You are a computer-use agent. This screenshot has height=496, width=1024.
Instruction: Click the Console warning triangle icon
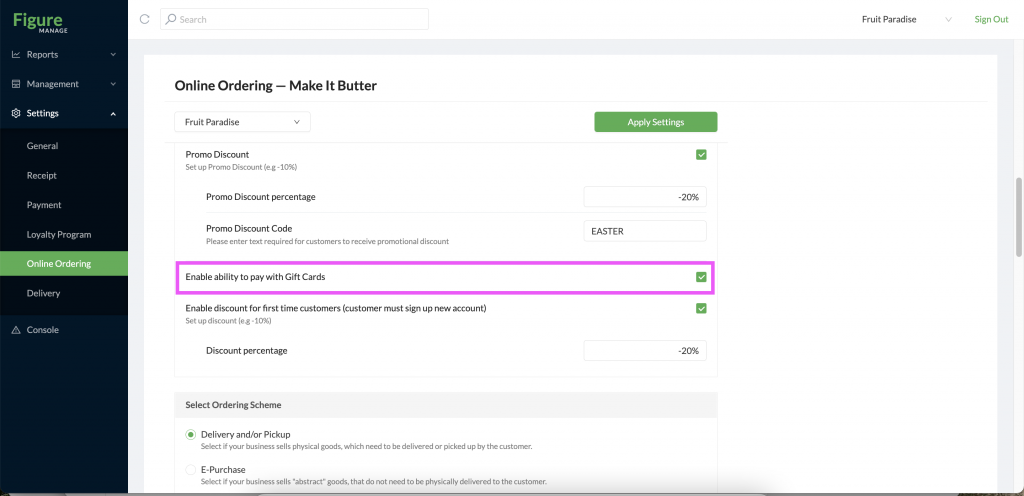(x=16, y=330)
